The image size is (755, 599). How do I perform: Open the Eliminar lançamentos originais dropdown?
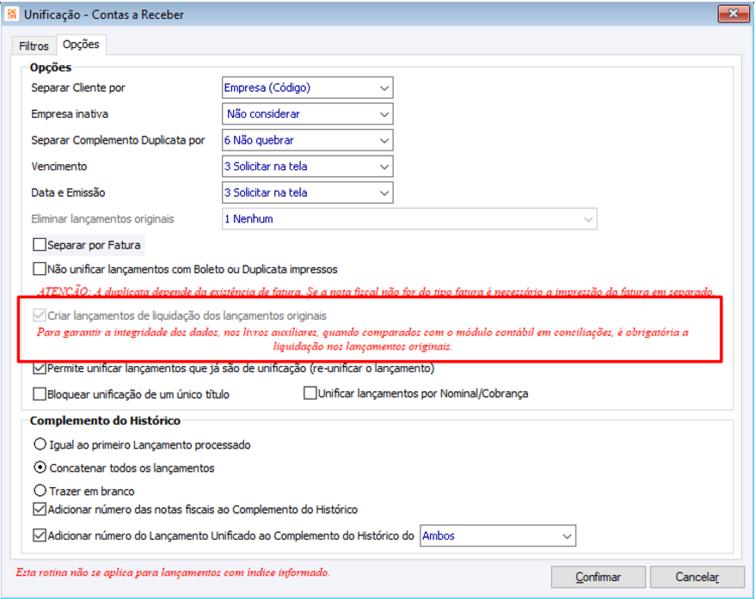pos(410,219)
